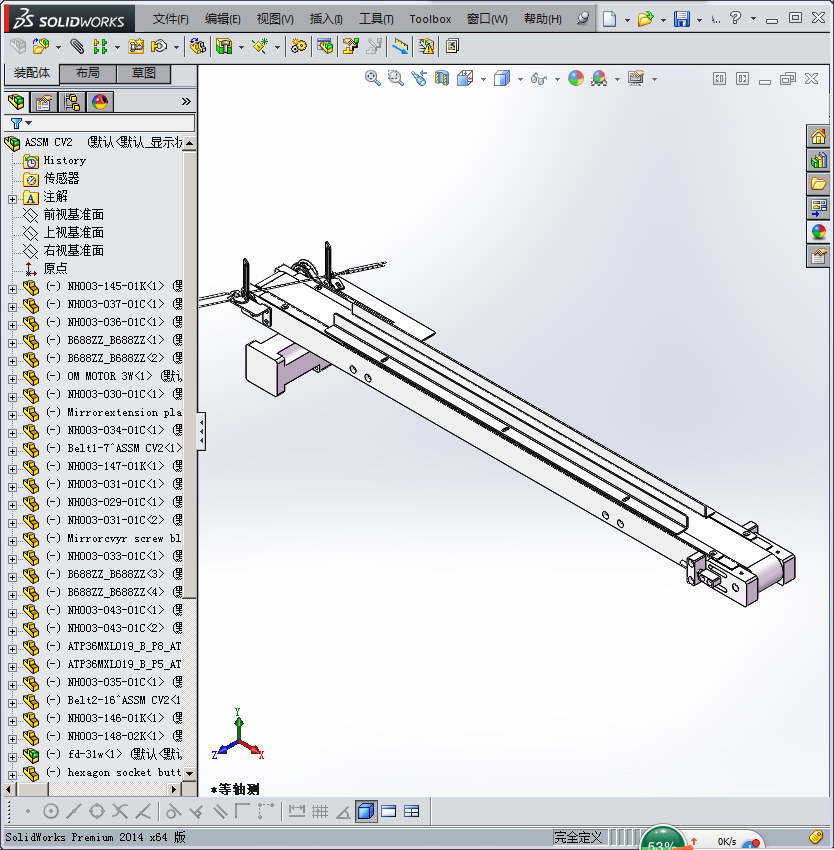Click the New document icon

coord(610,19)
